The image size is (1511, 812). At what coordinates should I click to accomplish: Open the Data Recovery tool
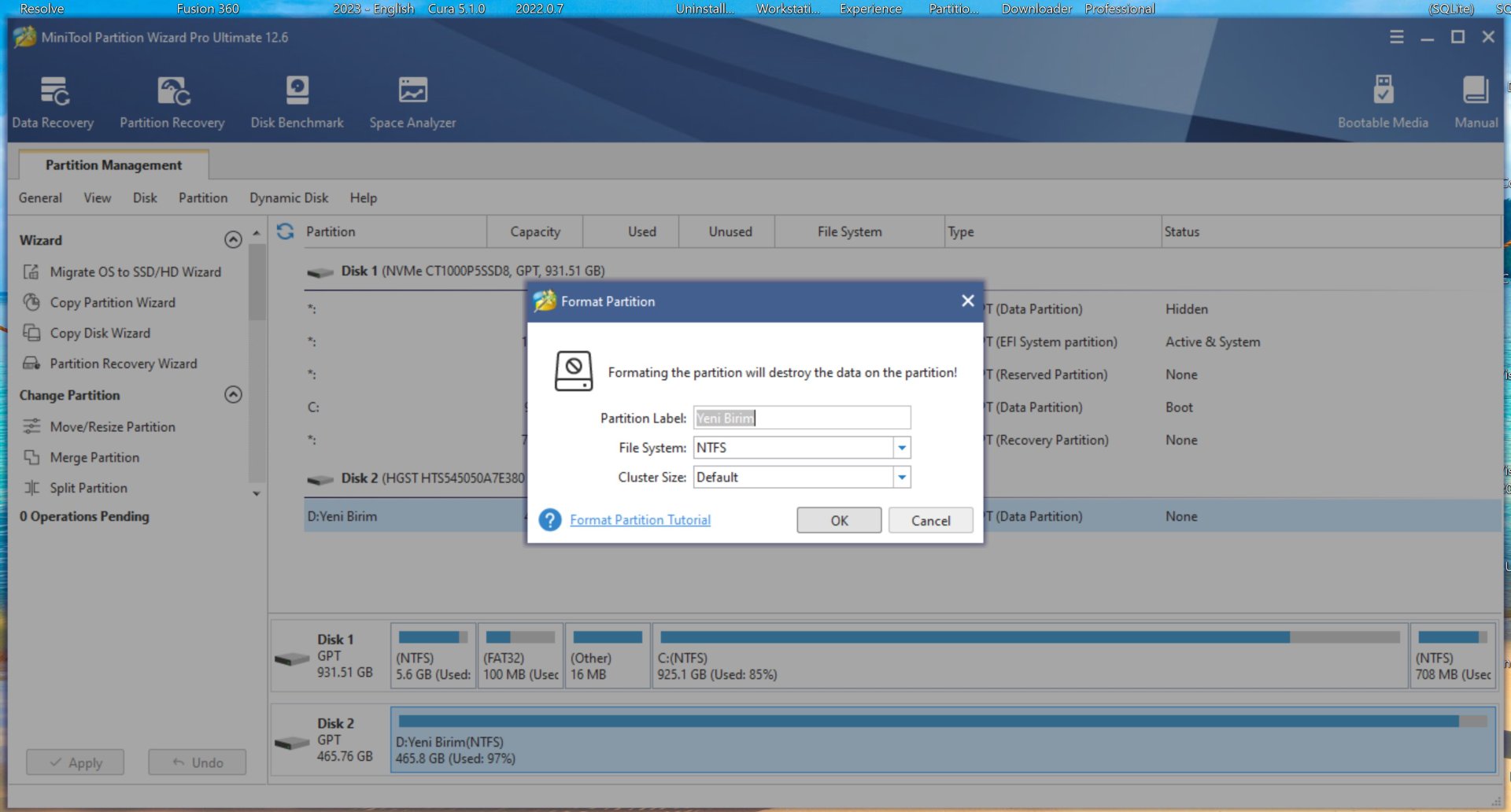53,102
